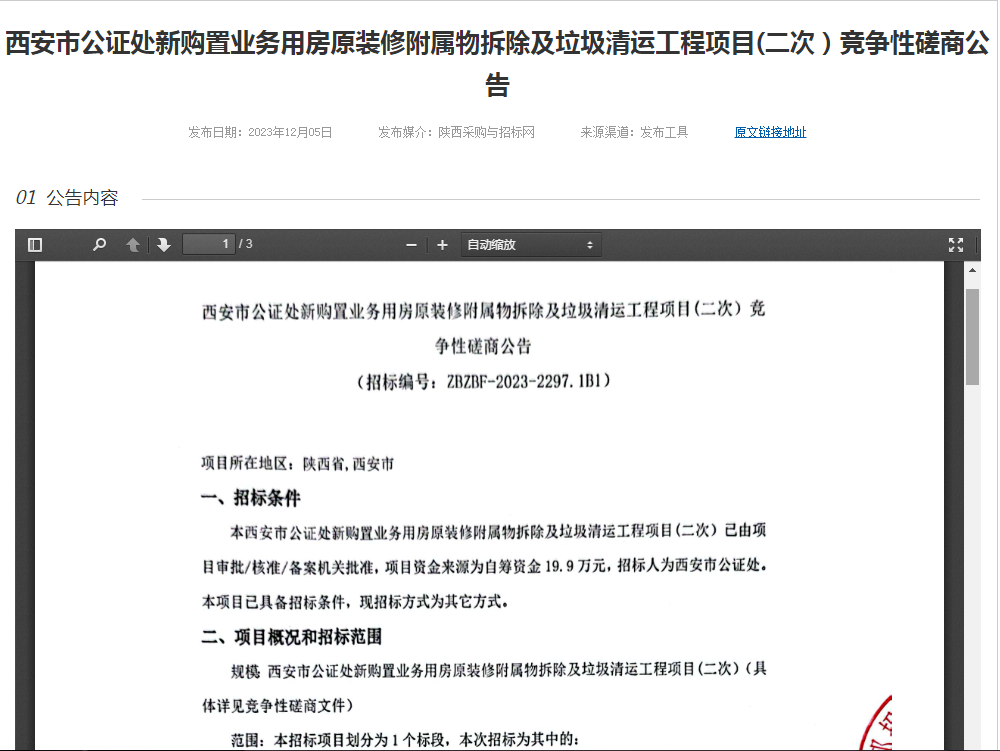The image size is (1000, 751).
Task: Click the bid number ZBZBF-2023-2297.1B1 line
Action: point(483,381)
